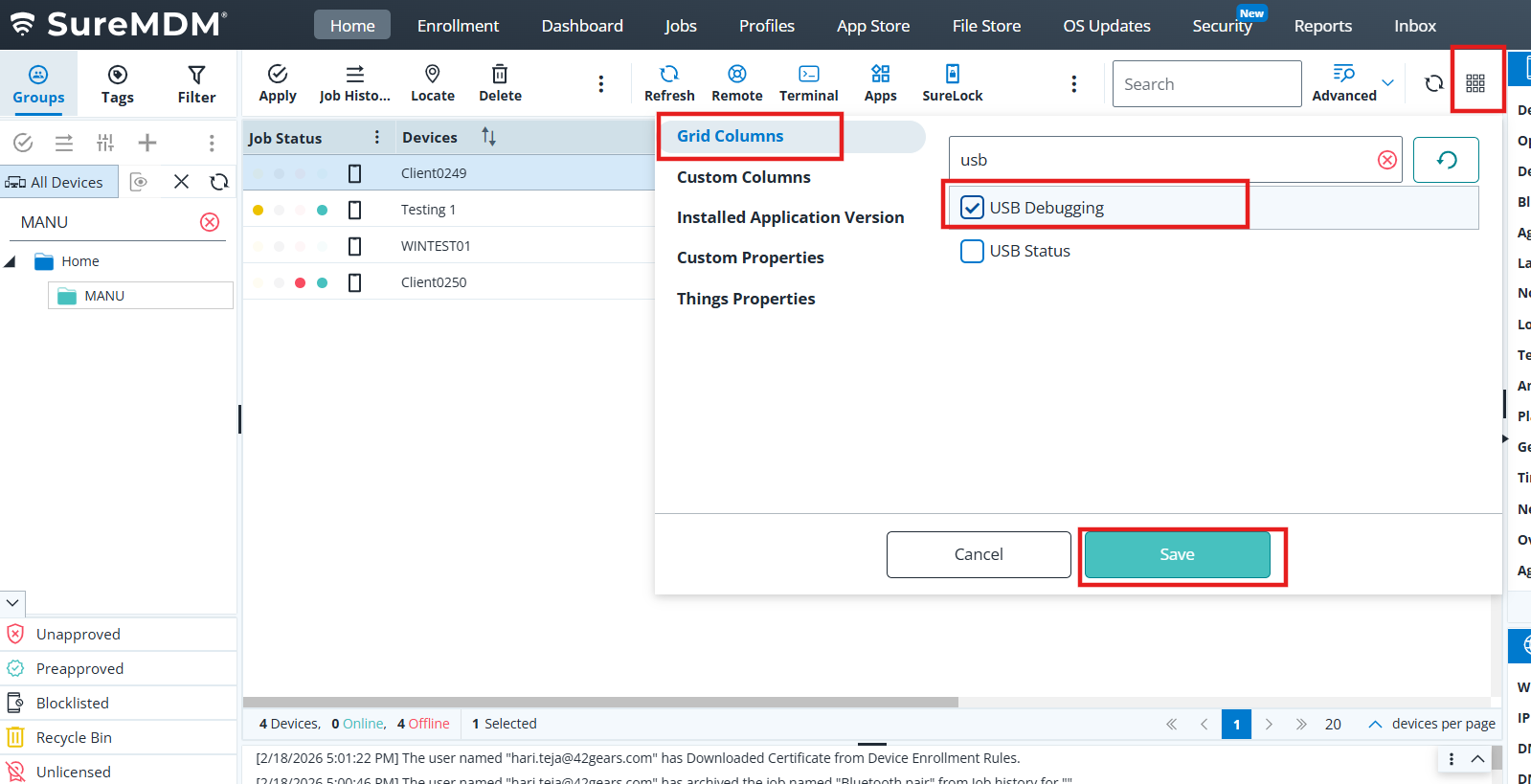Cancel the column selection dialog
The width and height of the screenshot is (1531, 784).
pos(978,554)
